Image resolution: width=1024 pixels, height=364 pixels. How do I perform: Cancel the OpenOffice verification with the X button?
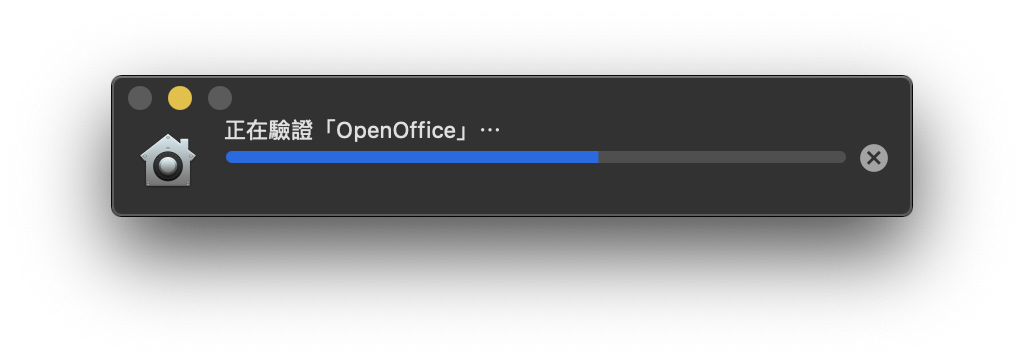click(x=874, y=157)
